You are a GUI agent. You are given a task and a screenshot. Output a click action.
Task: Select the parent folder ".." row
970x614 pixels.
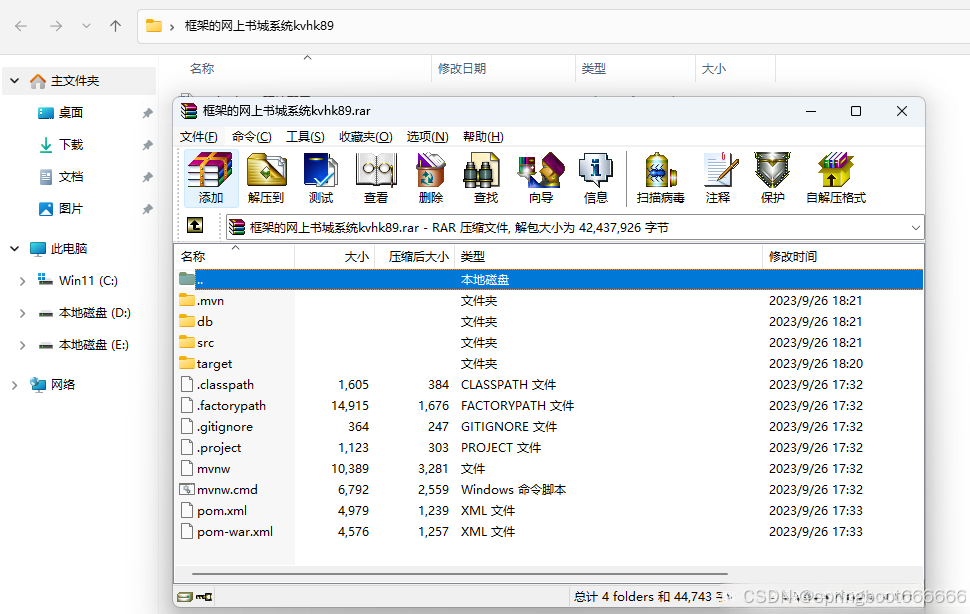(549, 279)
